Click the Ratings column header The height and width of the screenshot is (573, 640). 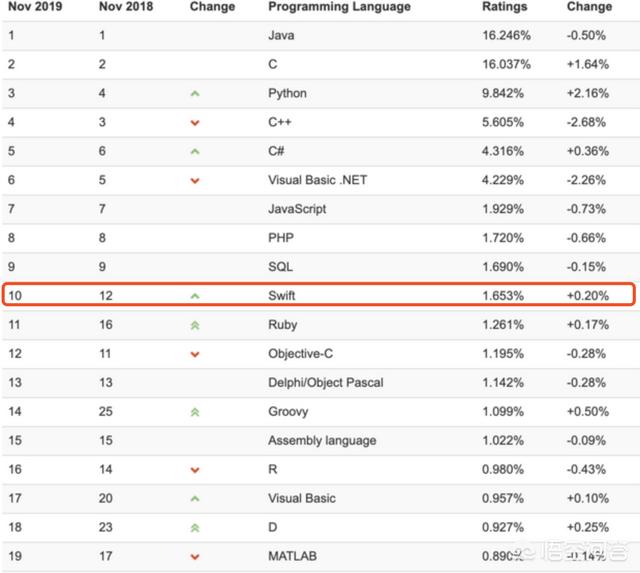coord(503,7)
